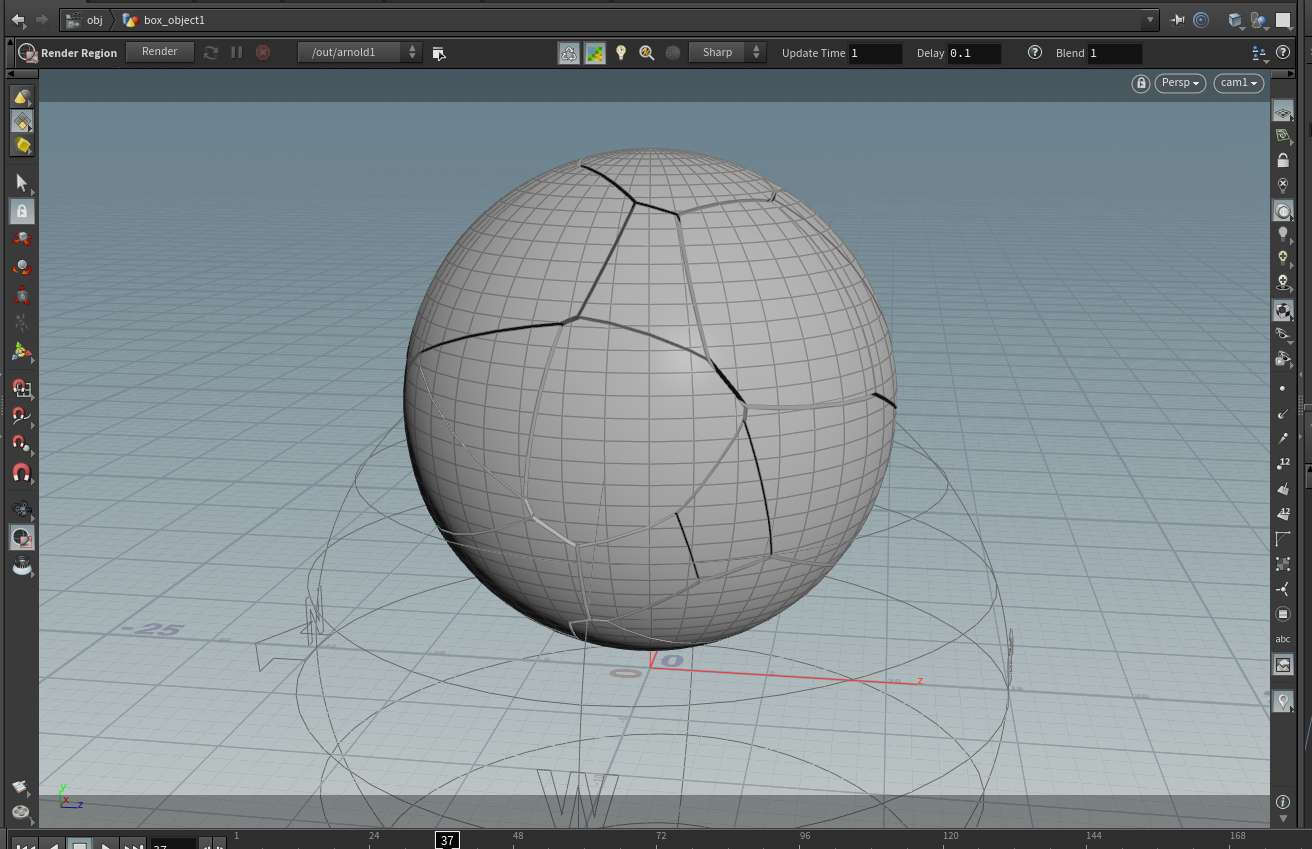
Task: Click the help question mark near Blend
Action: point(1035,53)
